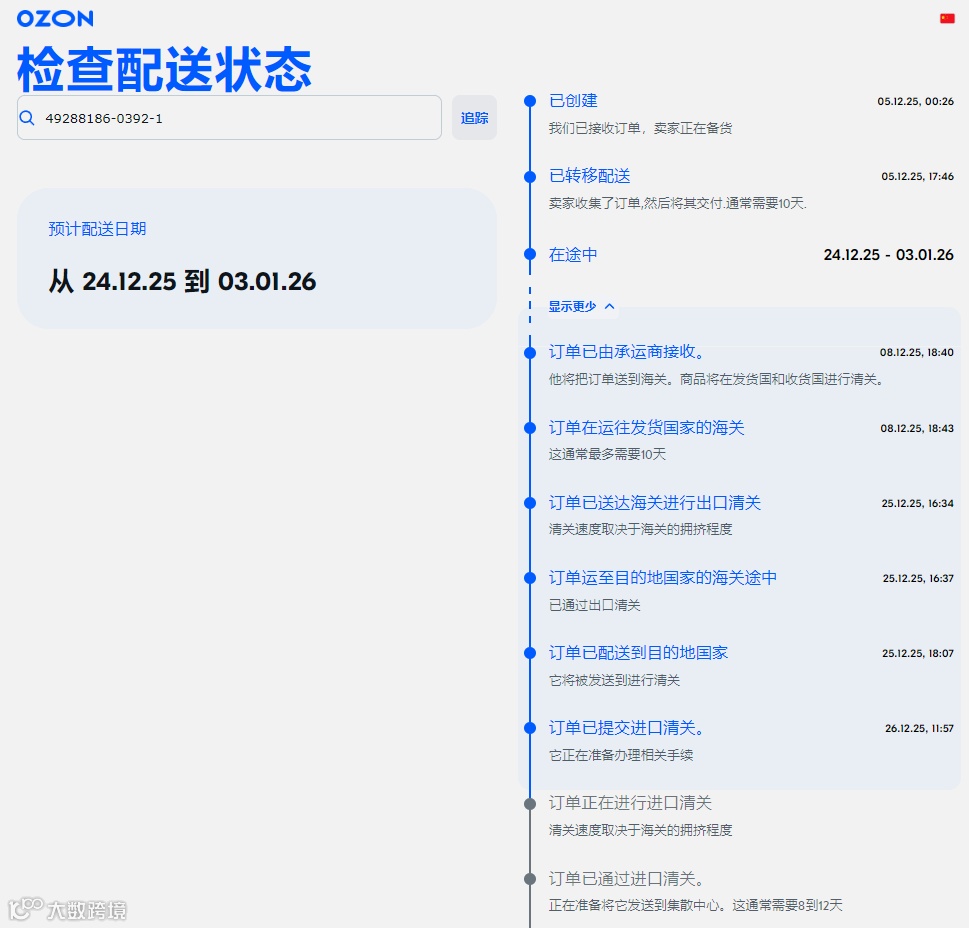Click the 已转移配送 status title
Viewport: 969px width, 928px height.
(x=590, y=176)
